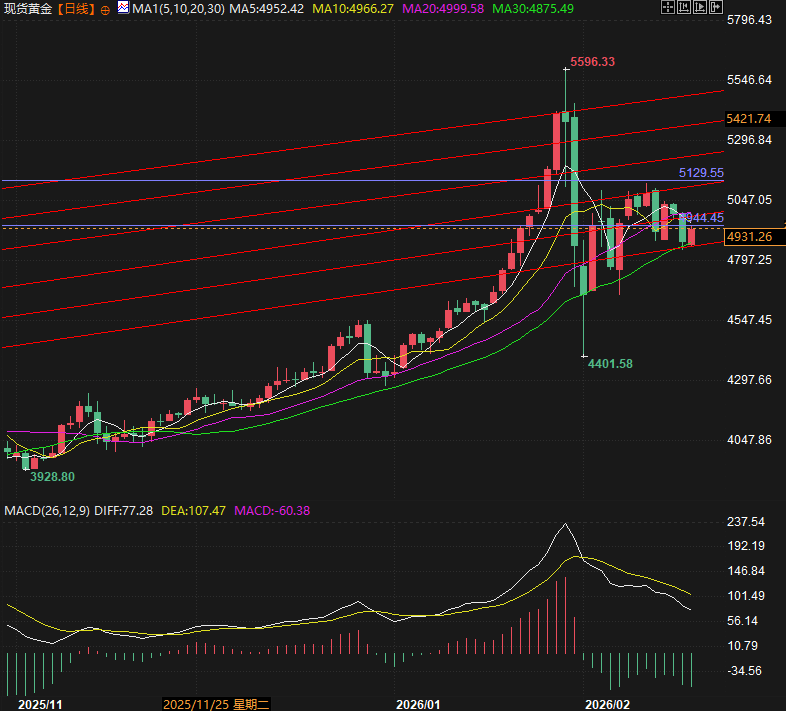Click the 4401.58 low price label
This screenshot has width=786, height=711.
(x=610, y=364)
